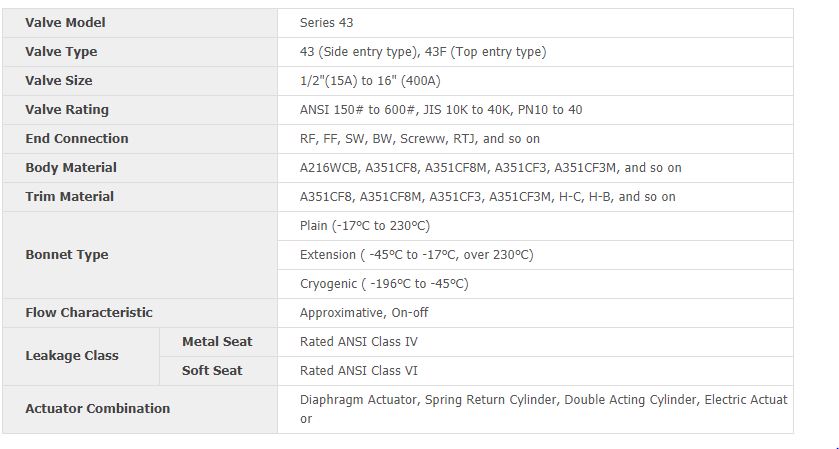Screen dimensions: 839x449
Task: Select the Extension bonnet temperature line
Action: [417, 254]
